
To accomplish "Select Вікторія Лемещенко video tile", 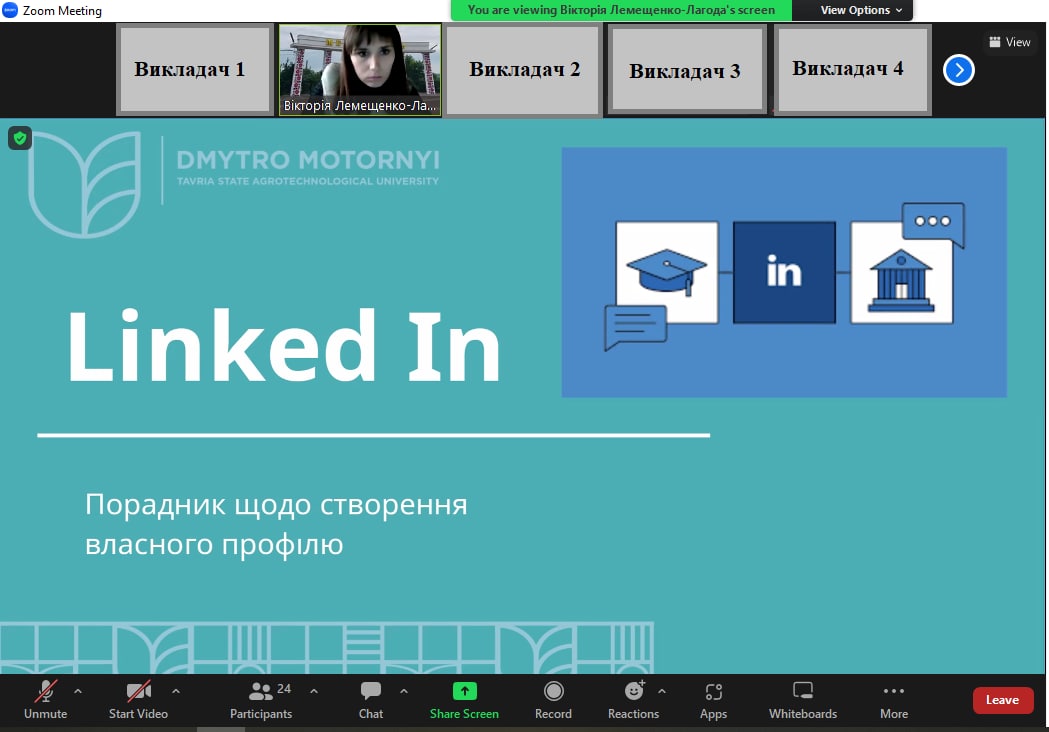I will [360, 70].
